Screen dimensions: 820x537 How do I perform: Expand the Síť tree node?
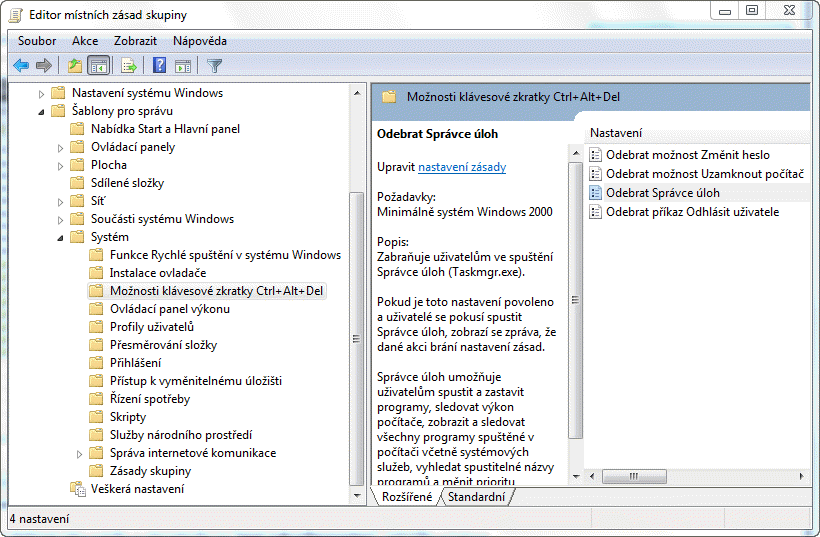60,202
